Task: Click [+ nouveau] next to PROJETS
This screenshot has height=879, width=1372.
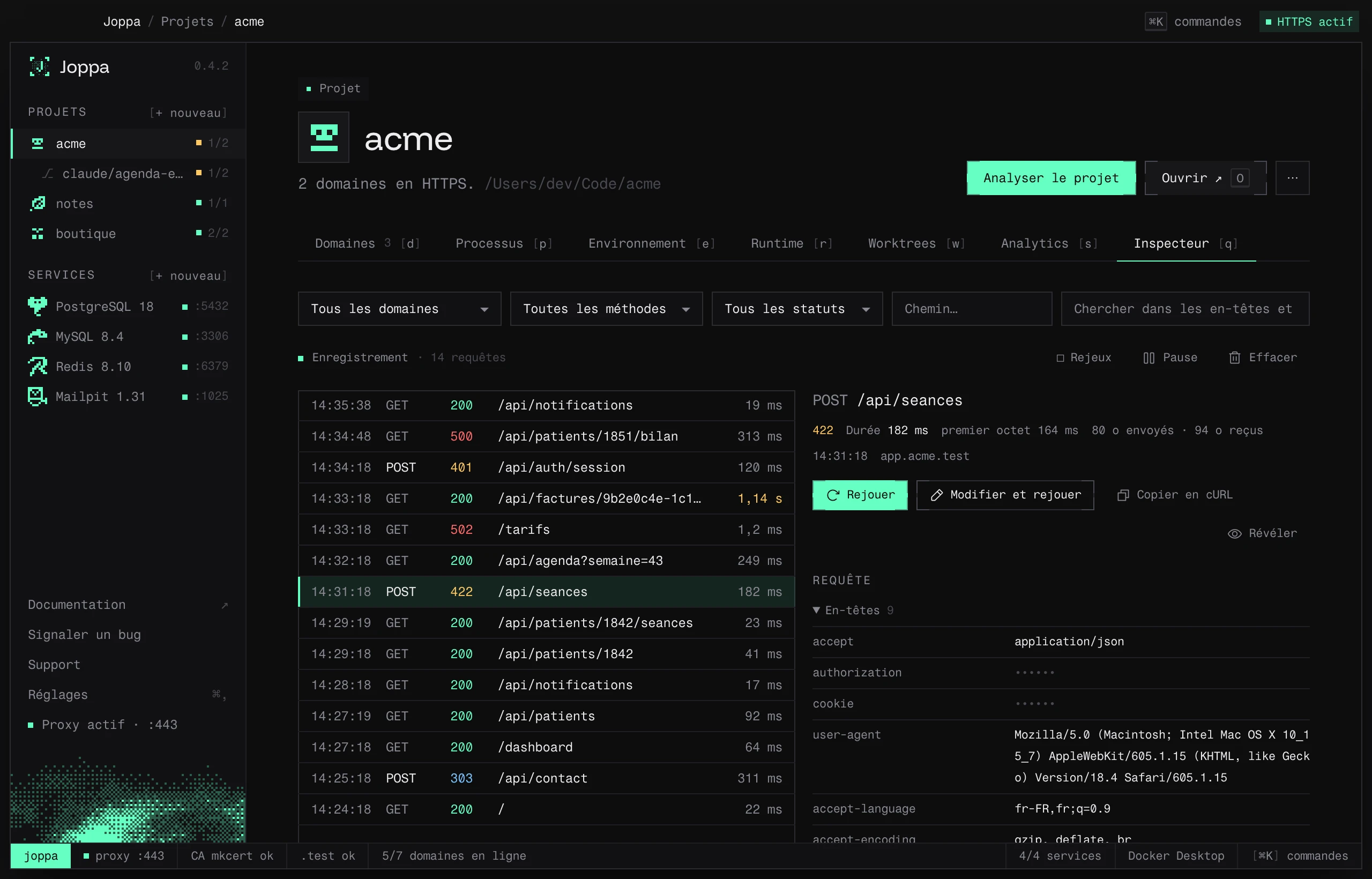Action: (x=189, y=113)
